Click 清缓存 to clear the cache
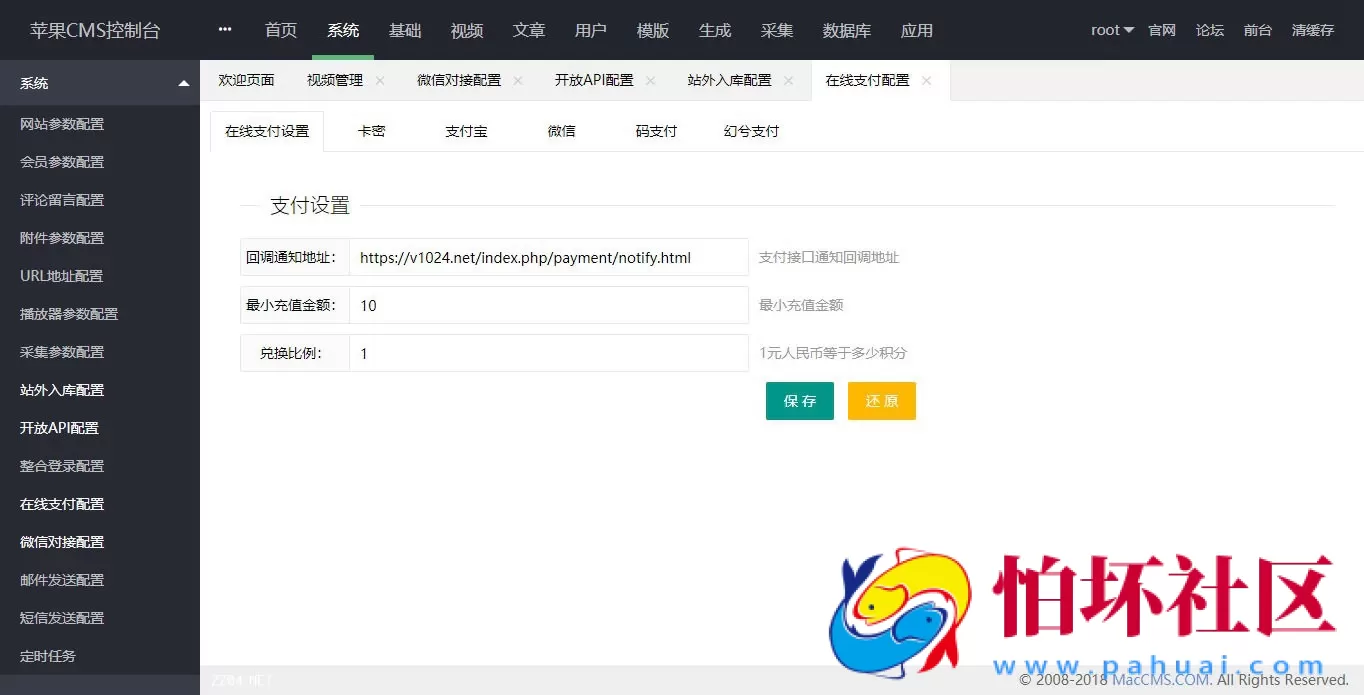1364x695 pixels. (x=1313, y=30)
